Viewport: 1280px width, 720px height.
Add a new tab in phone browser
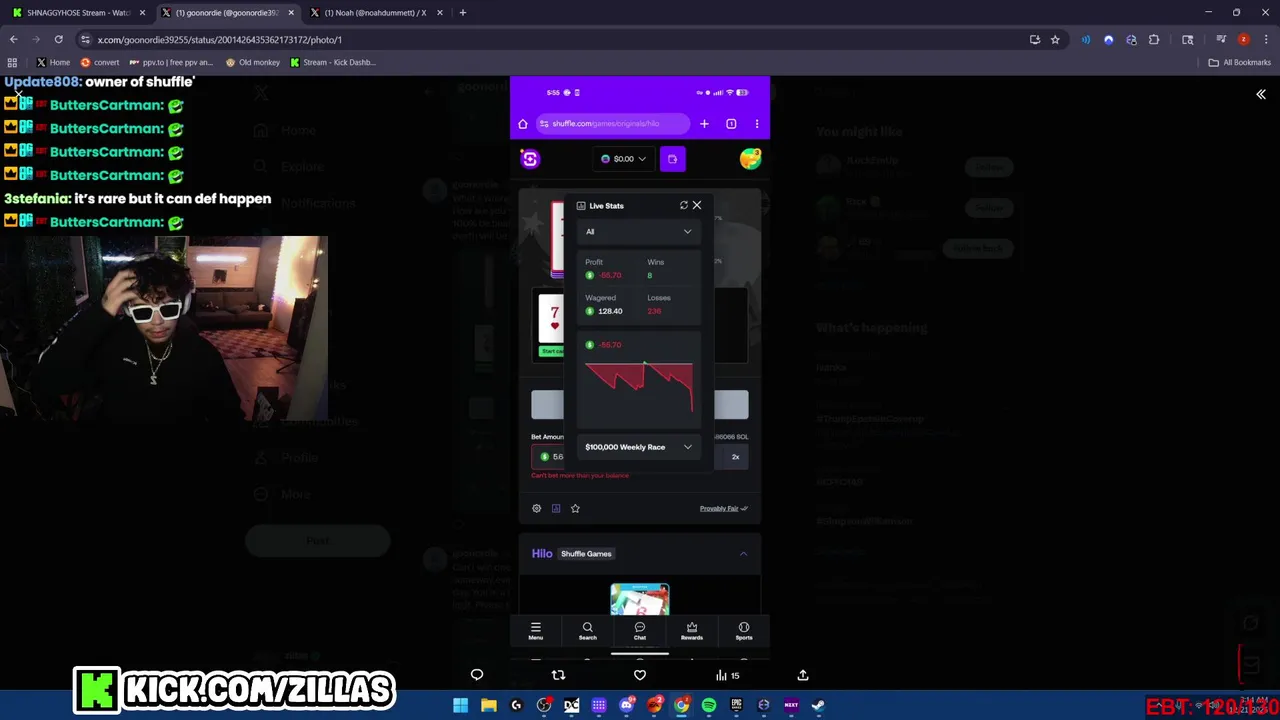point(704,124)
